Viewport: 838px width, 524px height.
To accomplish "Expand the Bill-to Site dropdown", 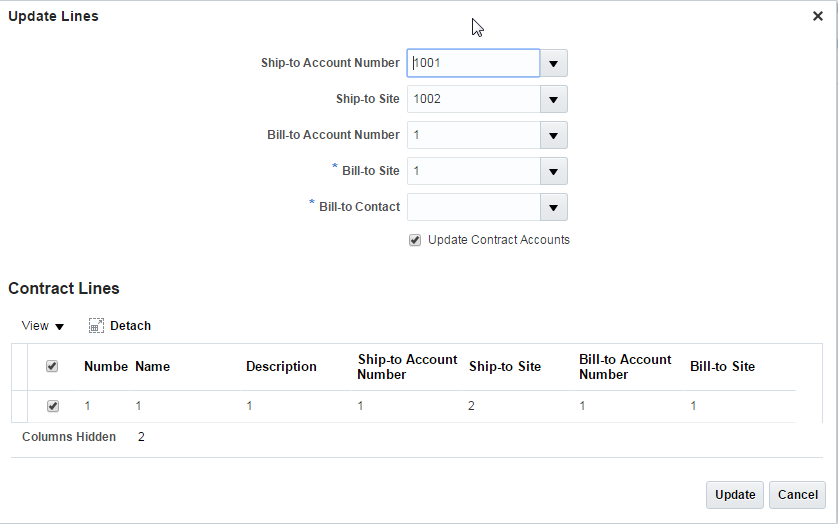I will (554, 171).
